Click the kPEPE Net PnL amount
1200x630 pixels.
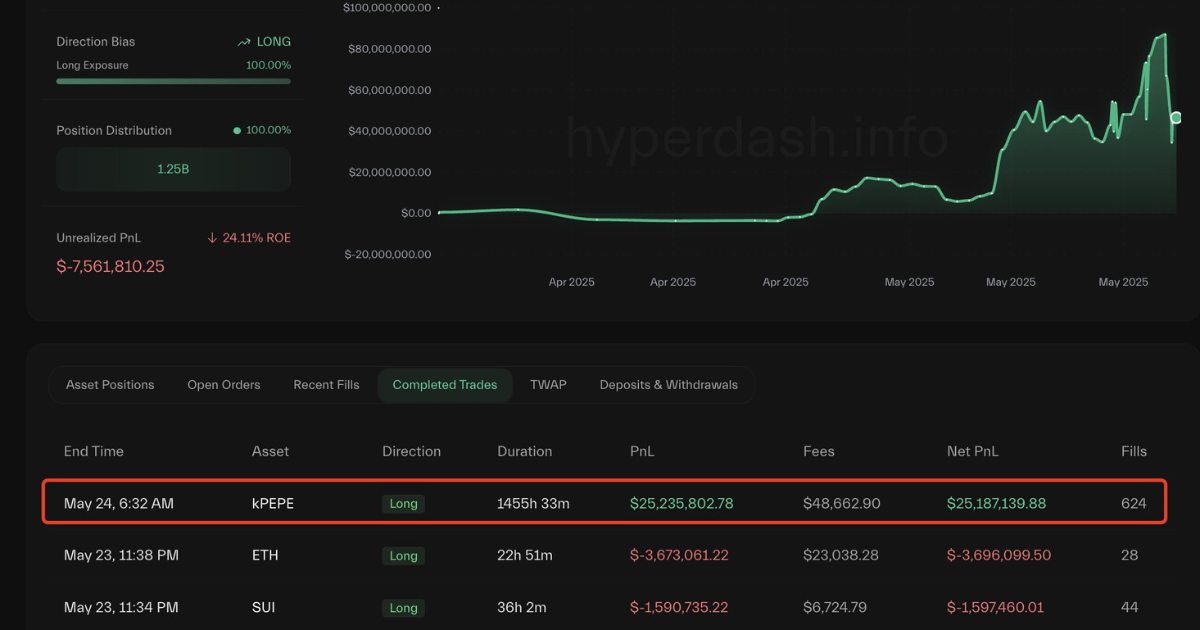pyautogui.click(x=996, y=504)
